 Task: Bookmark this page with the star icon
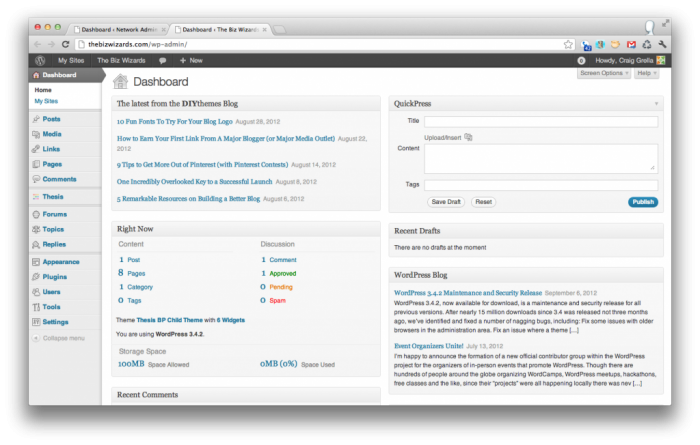(x=568, y=44)
